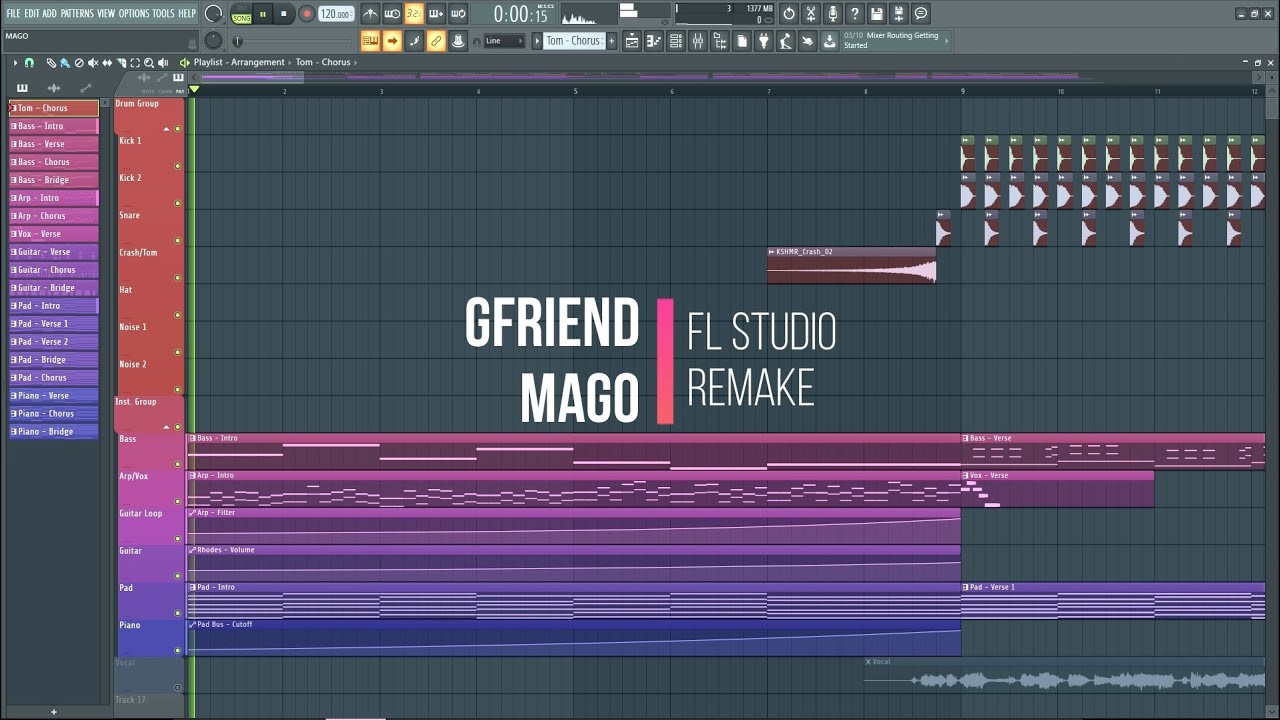Select the zoom tool in playlist
Viewport: 1280px width, 720px height.
[x=149, y=63]
